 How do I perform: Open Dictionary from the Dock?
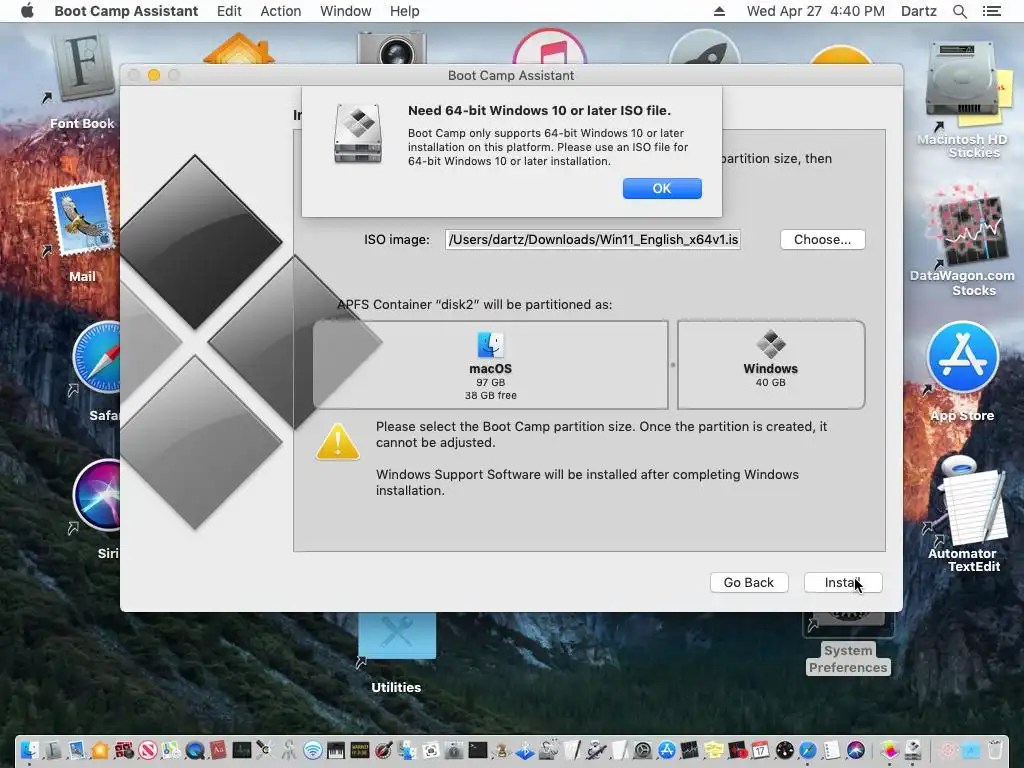point(218,751)
